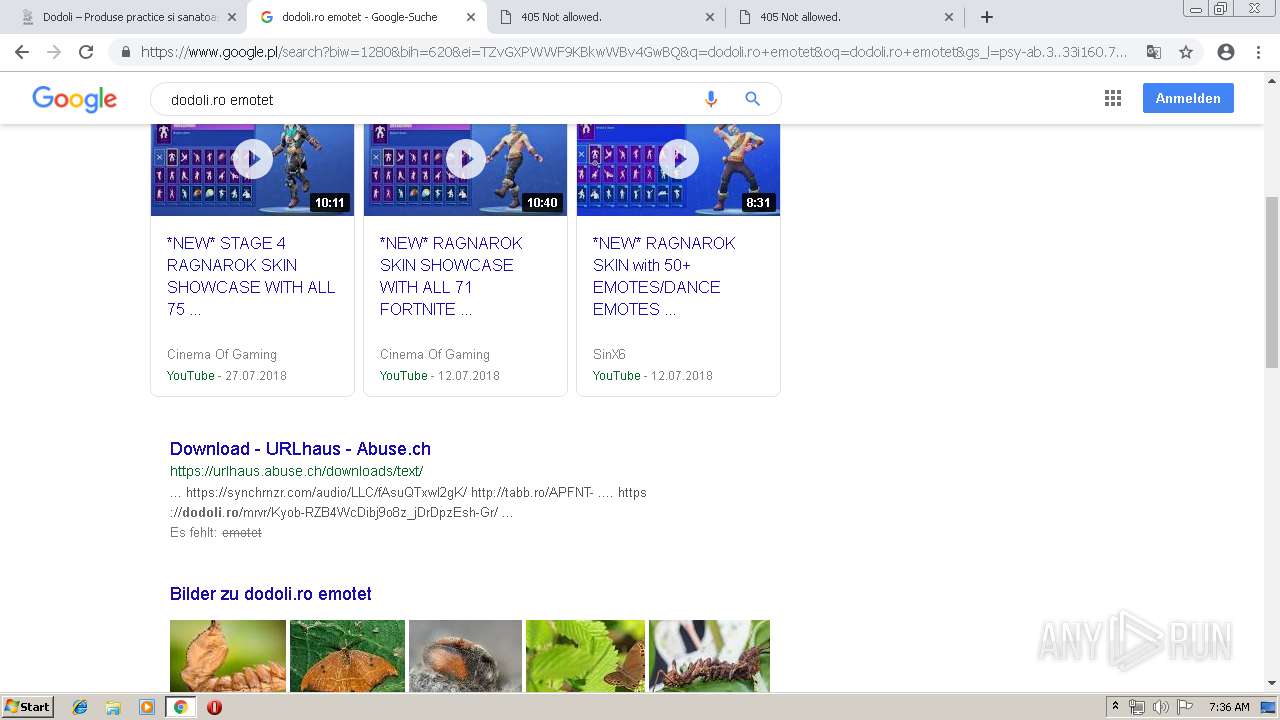The height and width of the screenshot is (720, 1280).
Task: Click the forward navigation arrow
Action: (54, 52)
